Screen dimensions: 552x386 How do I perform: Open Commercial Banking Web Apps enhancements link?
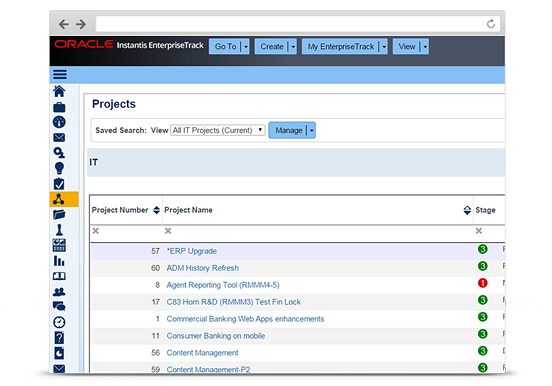[245, 319]
